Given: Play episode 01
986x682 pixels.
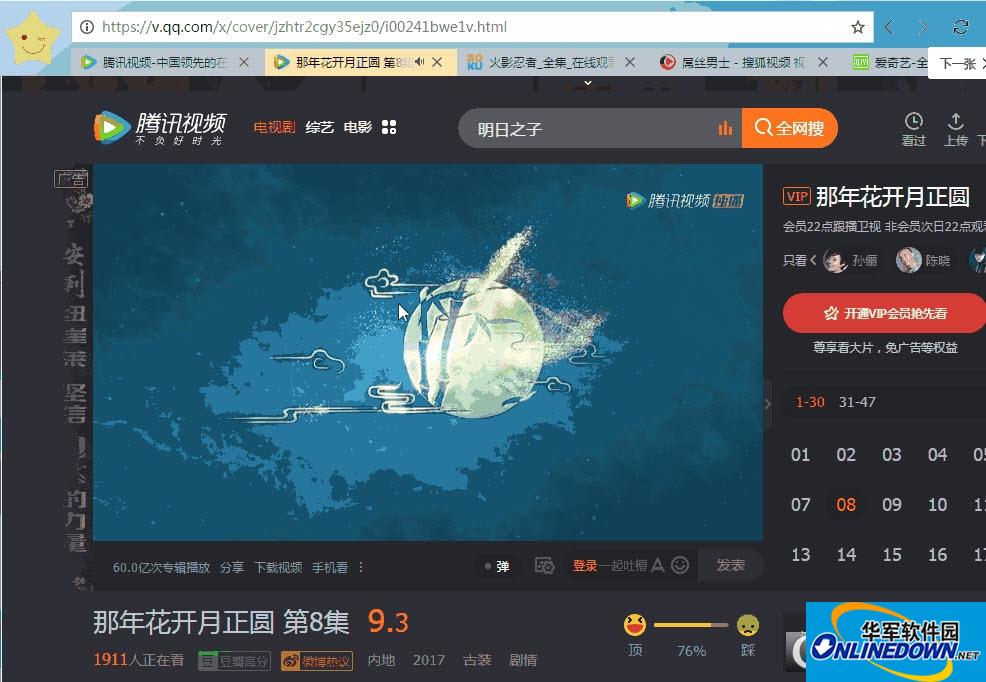Looking at the screenshot, I should tap(800, 454).
